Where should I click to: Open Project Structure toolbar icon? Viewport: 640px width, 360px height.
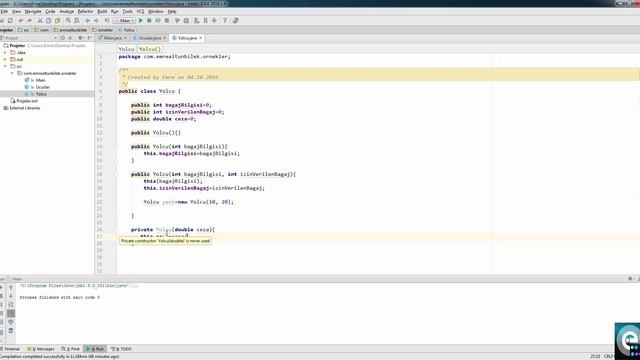pos(186,20)
